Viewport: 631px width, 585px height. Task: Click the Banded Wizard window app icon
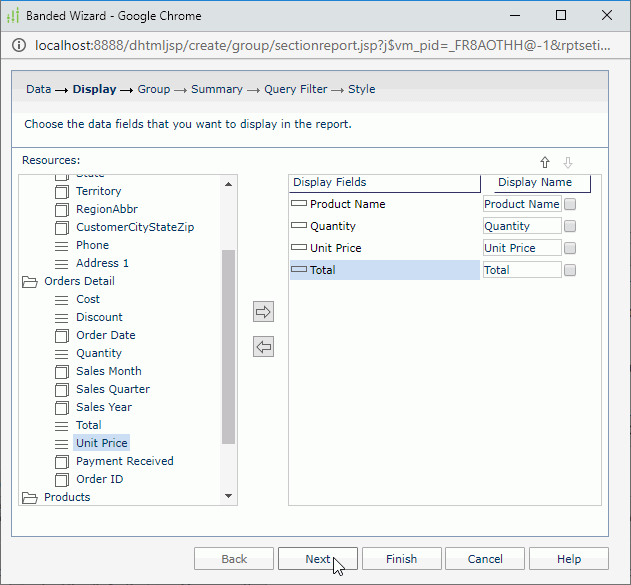[x=13, y=16]
